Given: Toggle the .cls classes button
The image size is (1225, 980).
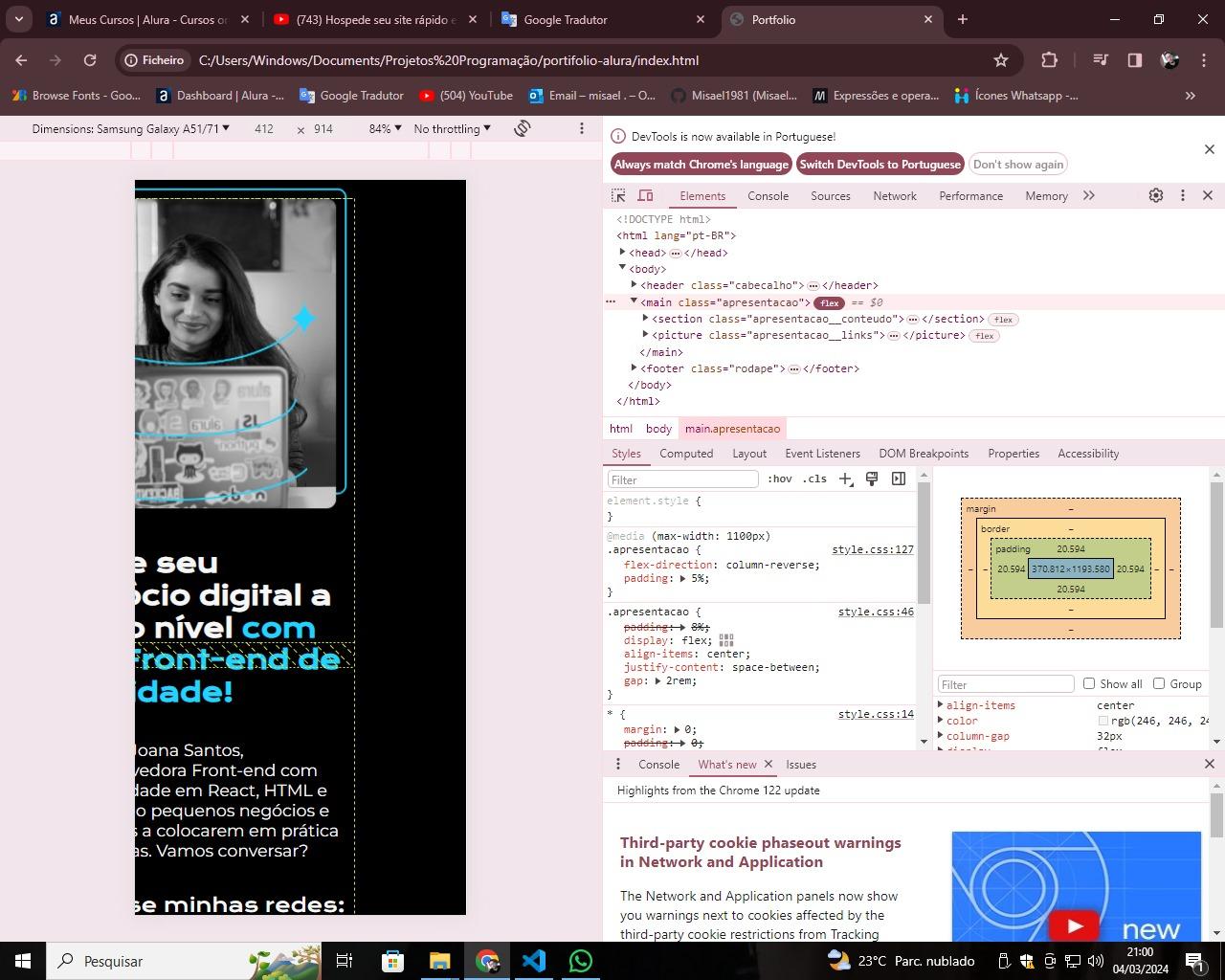Looking at the screenshot, I should [x=814, y=479].
